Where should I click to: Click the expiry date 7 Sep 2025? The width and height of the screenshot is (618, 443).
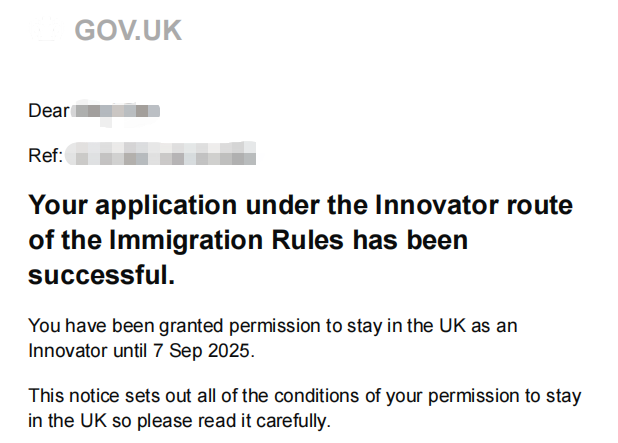click(x=203, y=351)
